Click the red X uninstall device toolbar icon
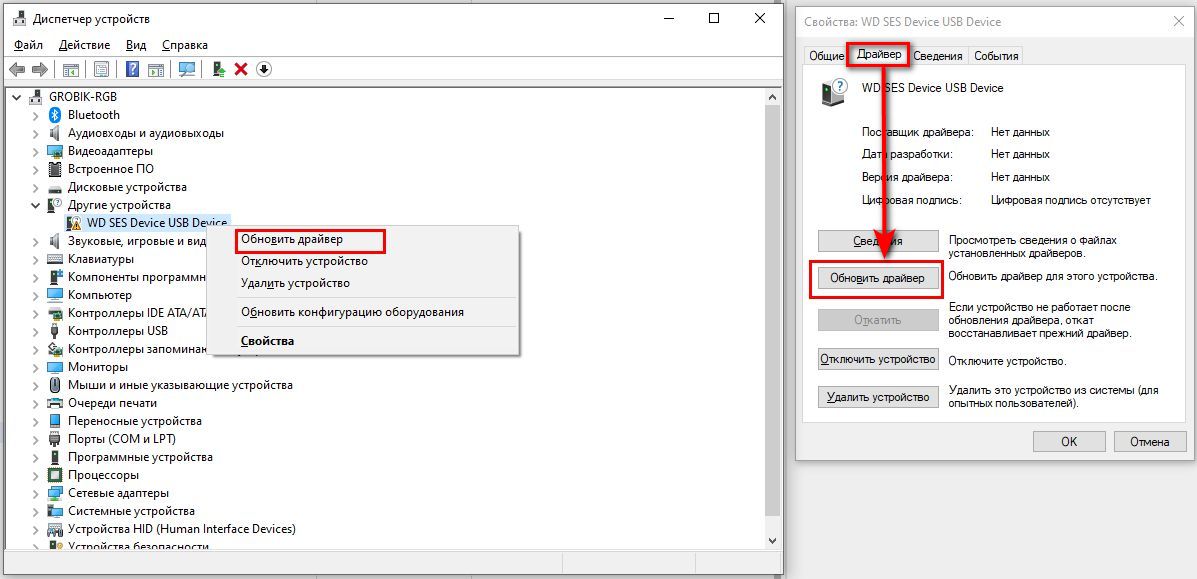 [x=241, y=69]
